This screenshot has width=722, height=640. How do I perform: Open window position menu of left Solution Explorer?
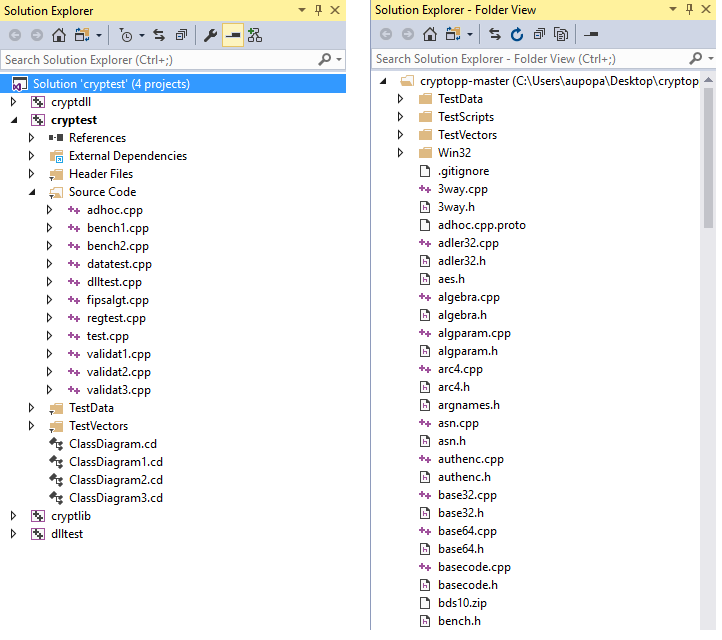(x=302, y=10)
